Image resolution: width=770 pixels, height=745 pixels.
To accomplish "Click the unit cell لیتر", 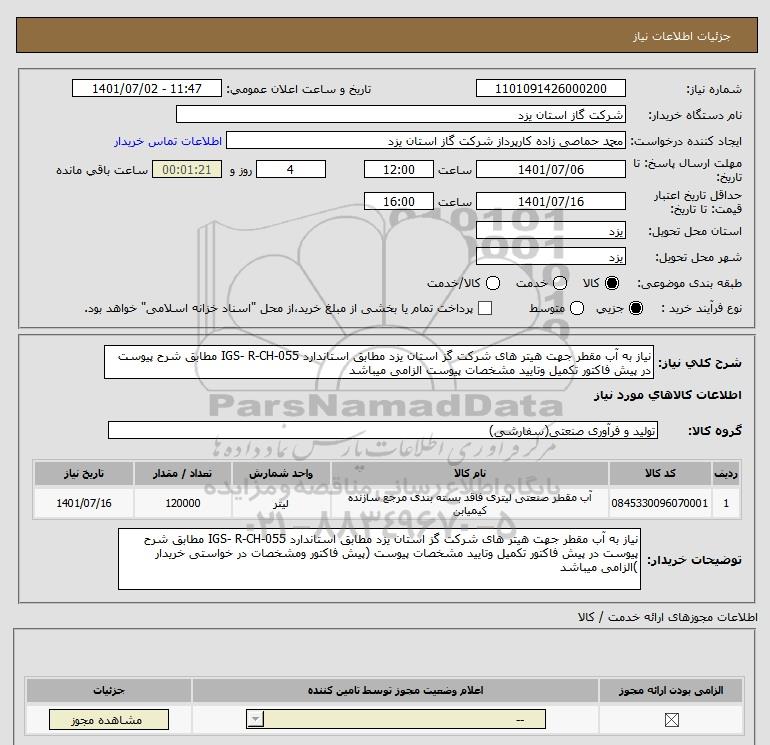I will tap(281, 503).
